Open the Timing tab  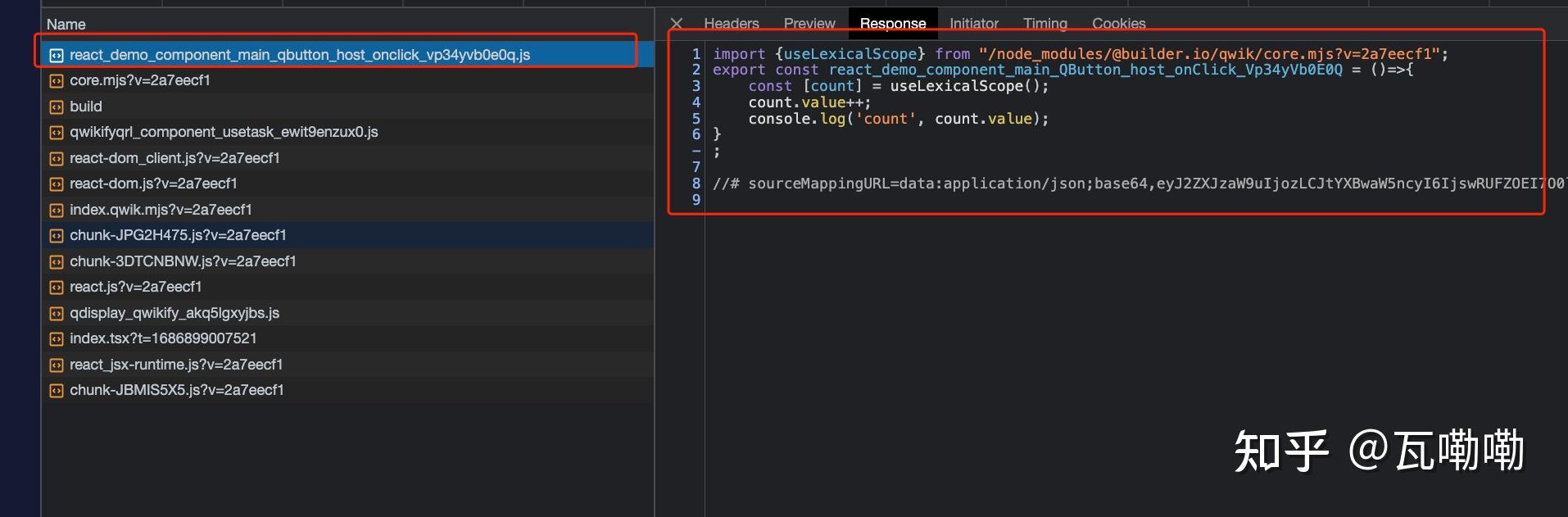tap(1045, 24)
